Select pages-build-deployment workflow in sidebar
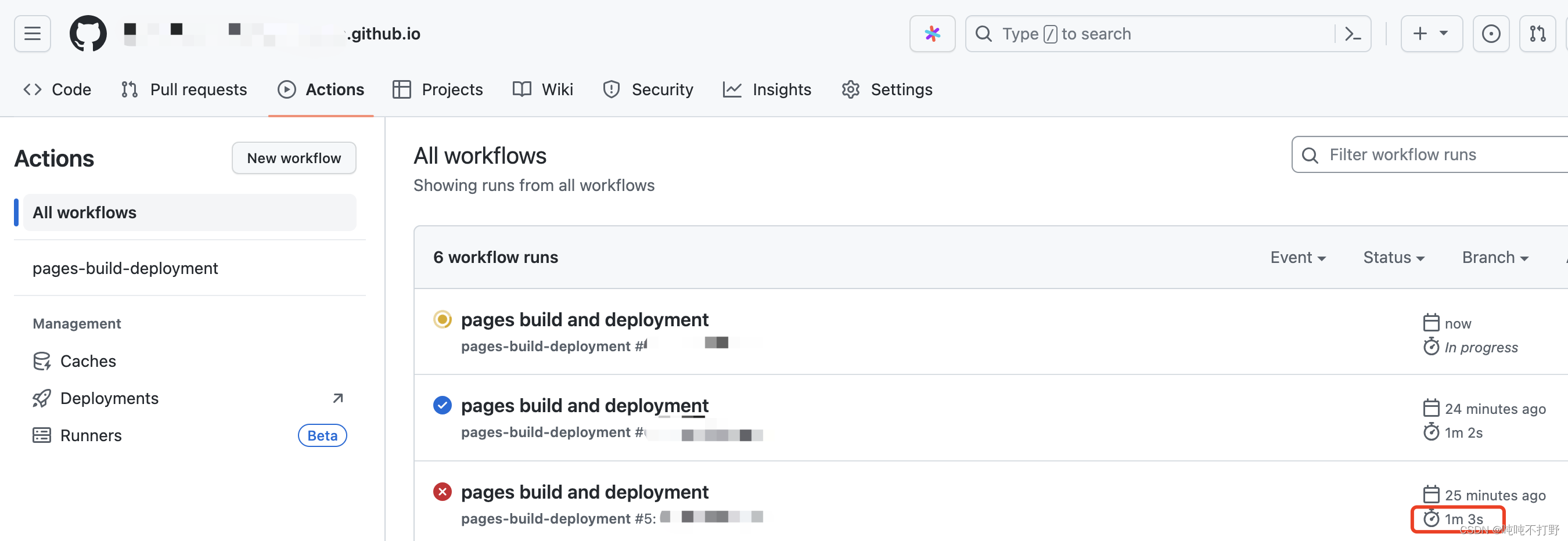 click(125, 268)
